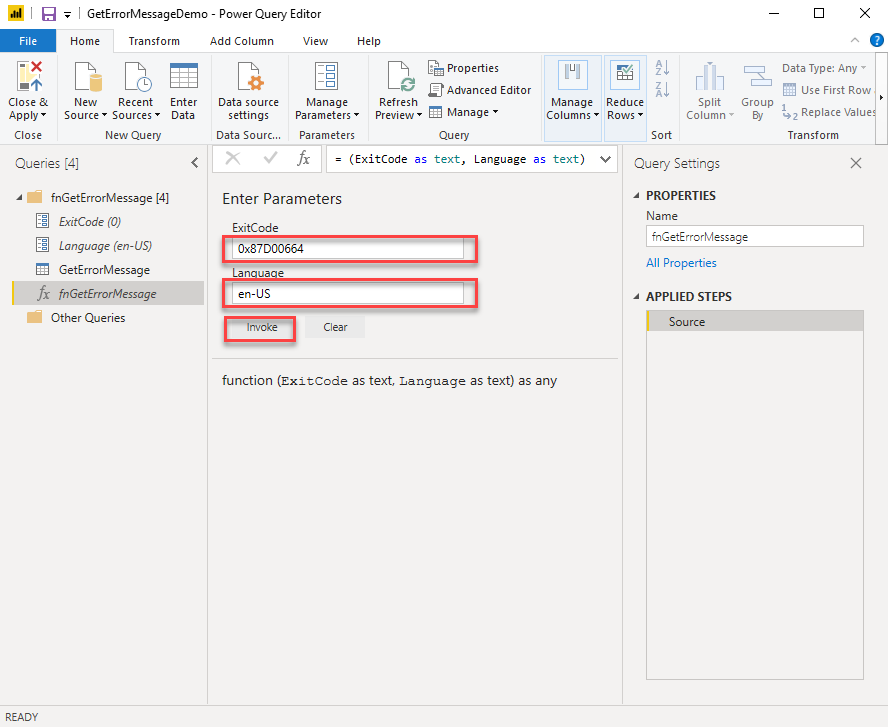Collapse the Queries pane with the arrow
The width and height of the screenshot is (888, 727).
194,163
